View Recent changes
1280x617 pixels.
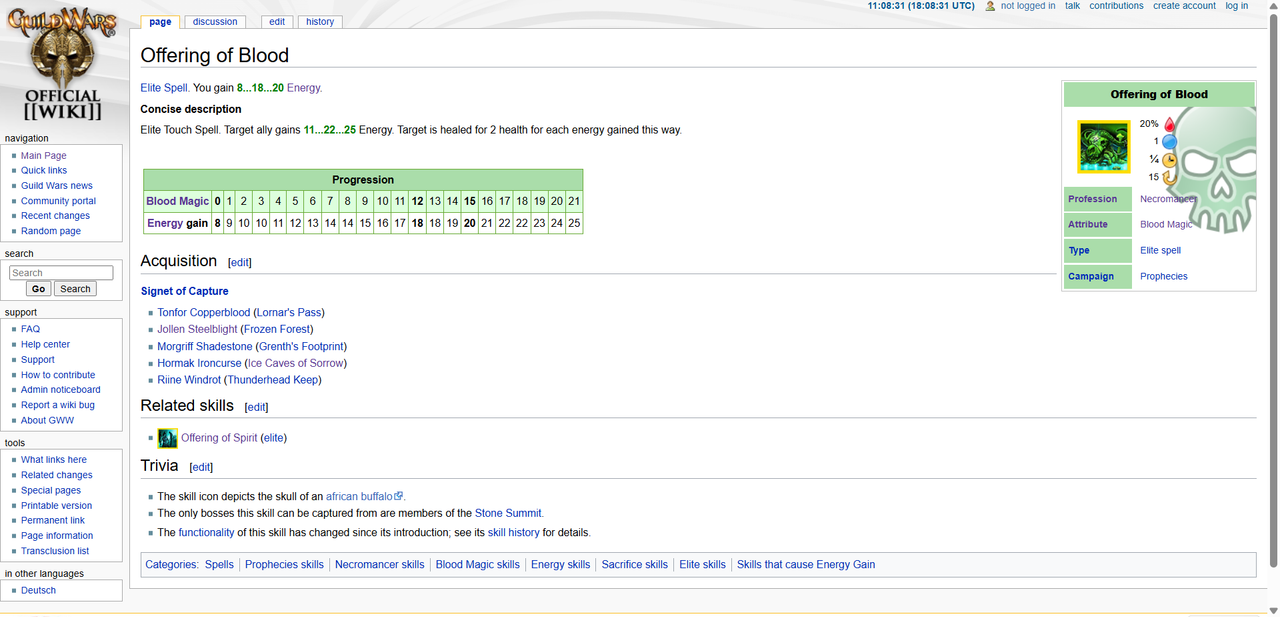(x=55, y=216)
